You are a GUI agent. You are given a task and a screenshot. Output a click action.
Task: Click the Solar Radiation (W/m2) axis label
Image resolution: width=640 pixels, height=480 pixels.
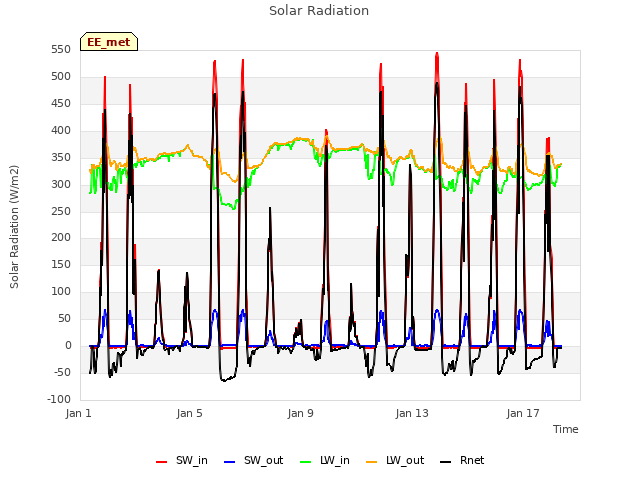tap(14, 227)
